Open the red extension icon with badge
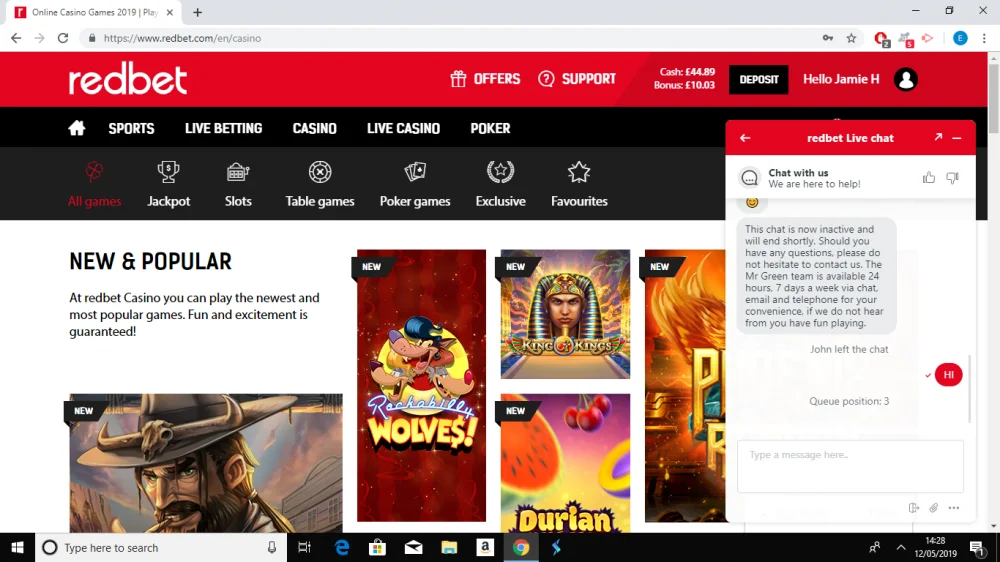 (881, 39)
